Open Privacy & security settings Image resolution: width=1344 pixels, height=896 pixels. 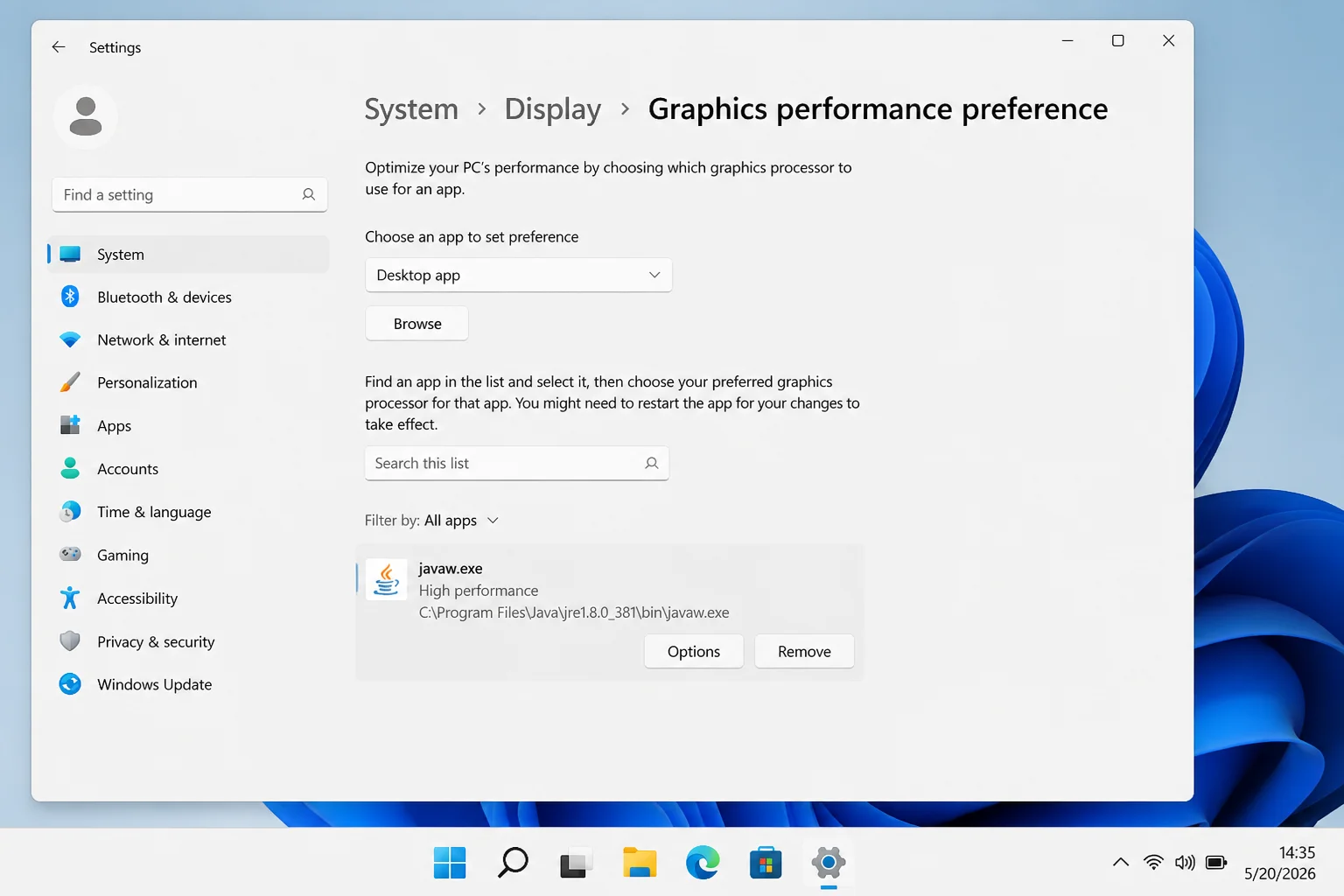[x=188, y=642]
